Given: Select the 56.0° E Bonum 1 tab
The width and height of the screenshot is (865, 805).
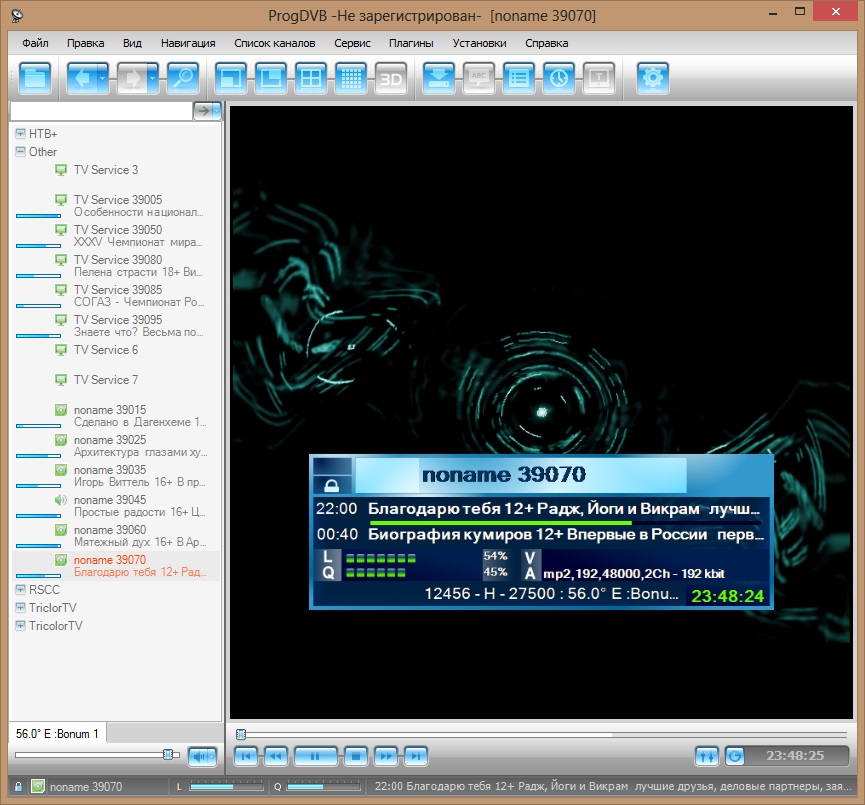Looking at the screenshot, I should (57, 734).
